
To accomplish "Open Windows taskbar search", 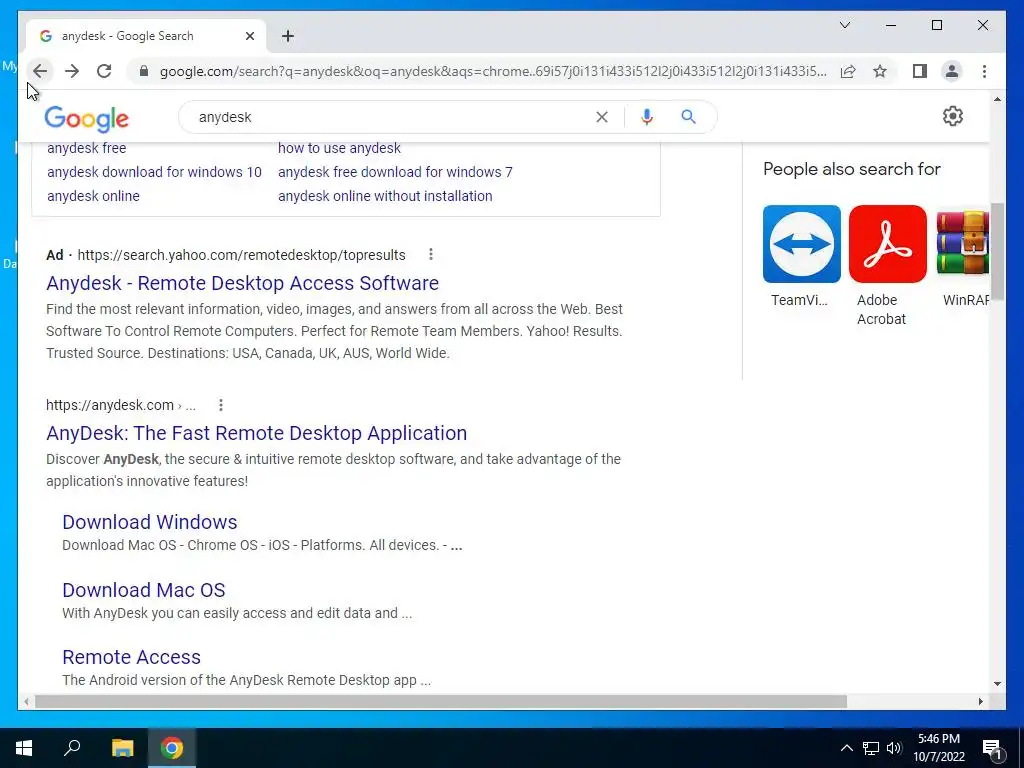I will 72,748.
